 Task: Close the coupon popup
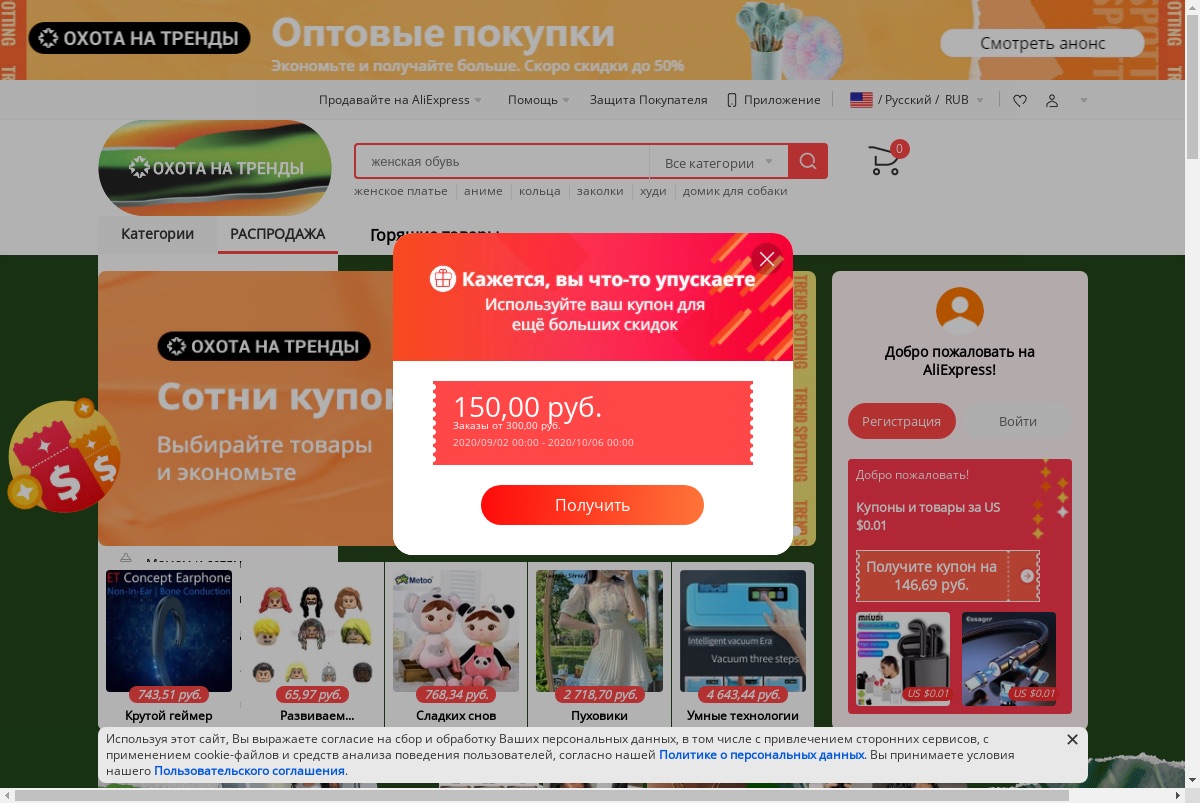(x=767, y=259)
